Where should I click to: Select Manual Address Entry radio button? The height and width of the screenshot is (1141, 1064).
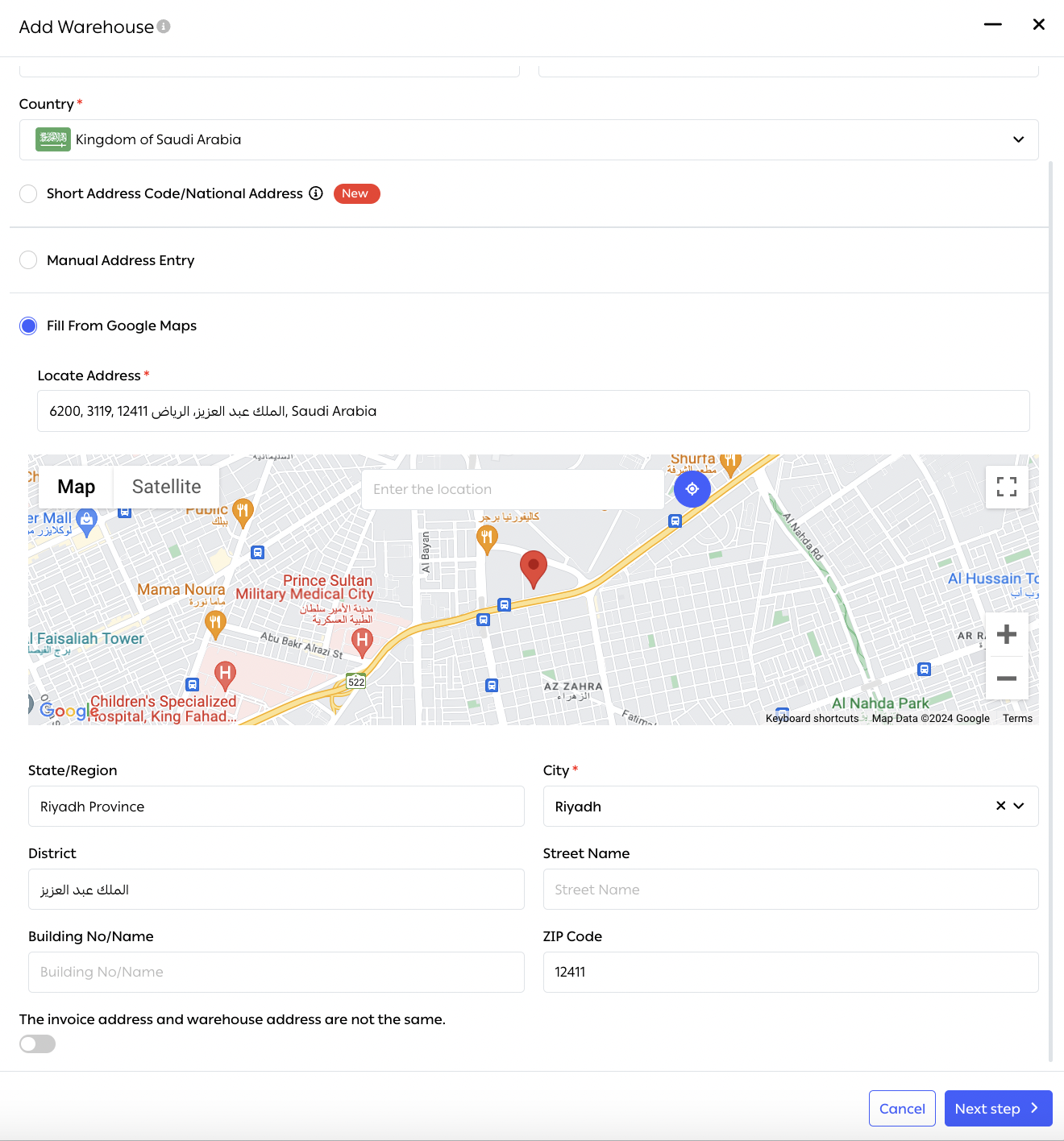click(28, 260)
